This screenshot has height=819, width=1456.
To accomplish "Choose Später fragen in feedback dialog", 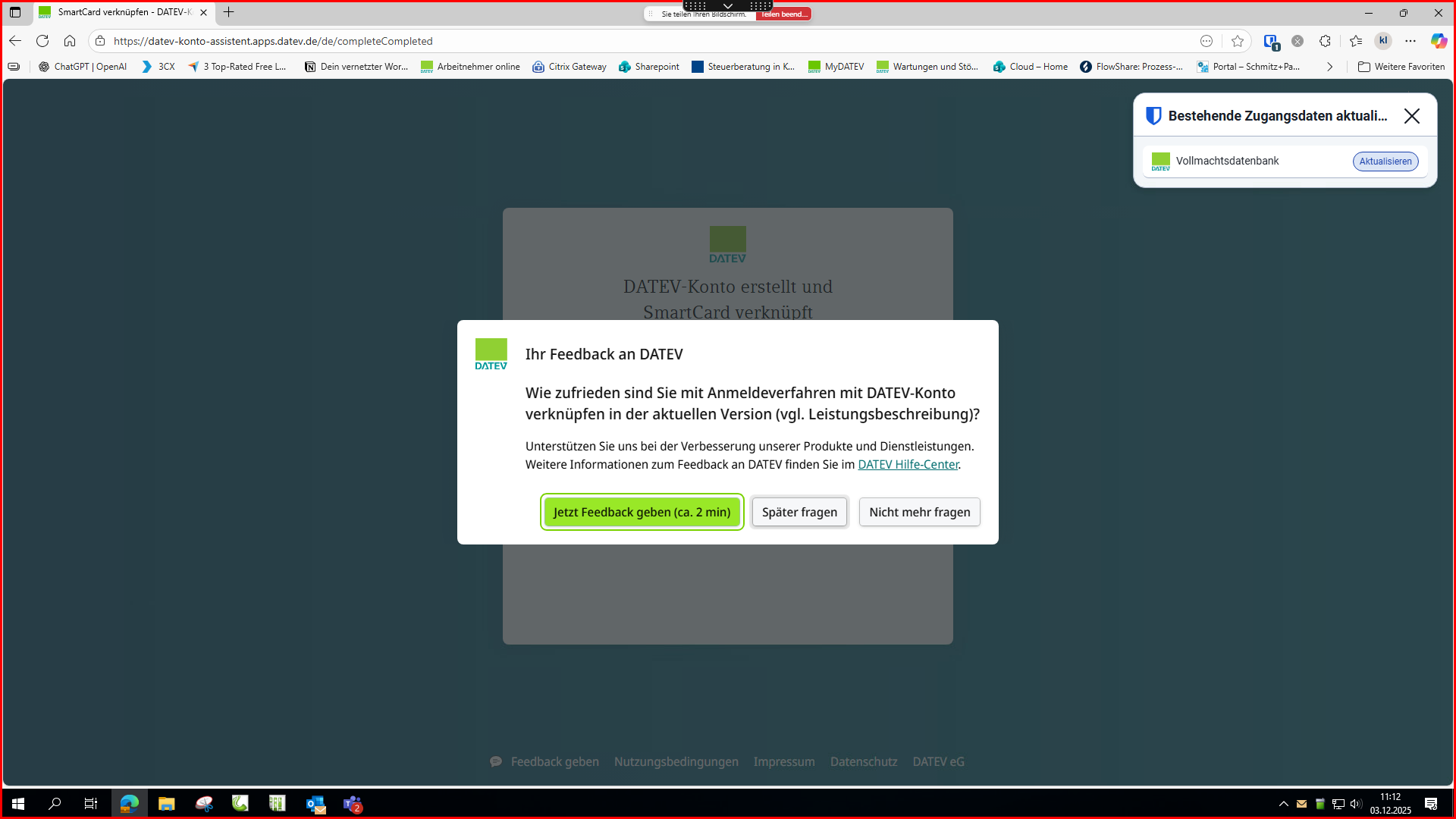I will pyautogui.click(x=799, y=512).
